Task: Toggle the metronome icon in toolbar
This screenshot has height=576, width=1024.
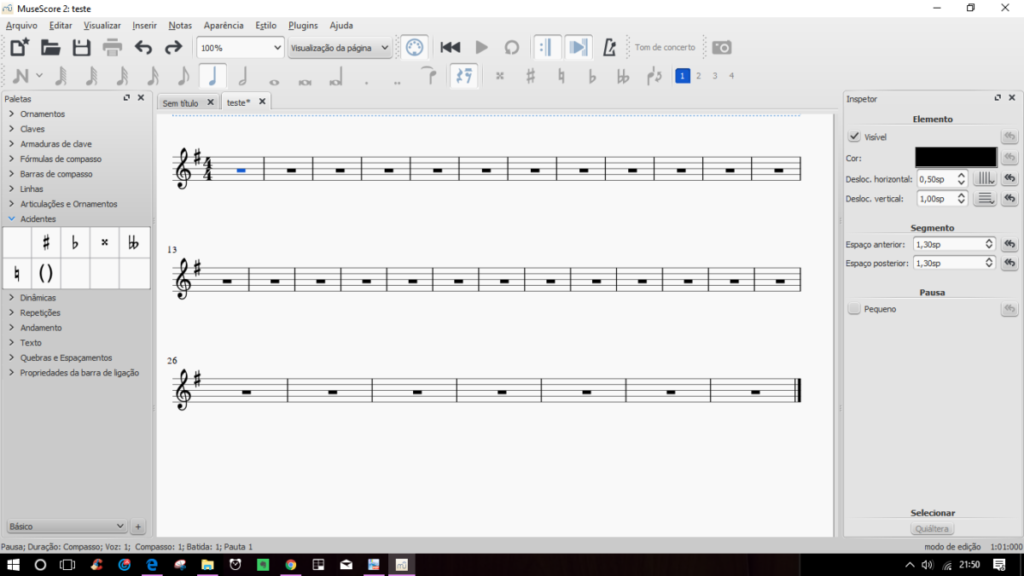Action: click(x=609, y=47)
